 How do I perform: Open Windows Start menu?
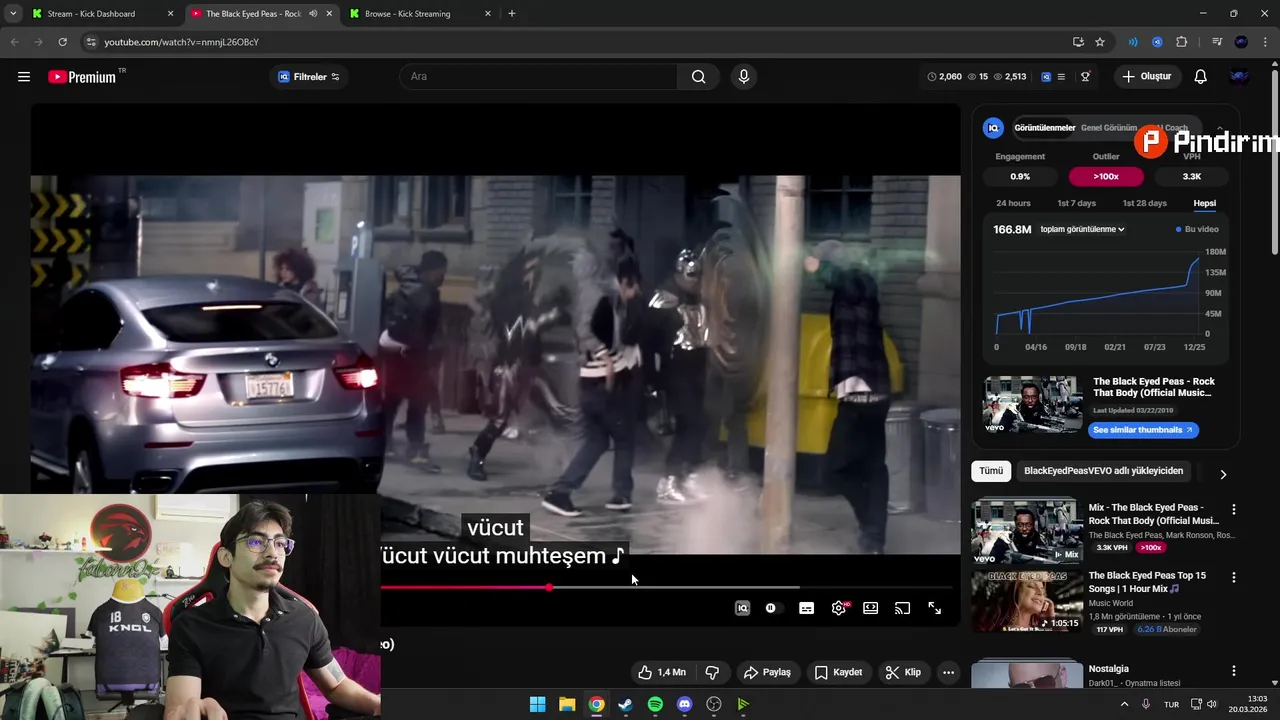[538, 704]
